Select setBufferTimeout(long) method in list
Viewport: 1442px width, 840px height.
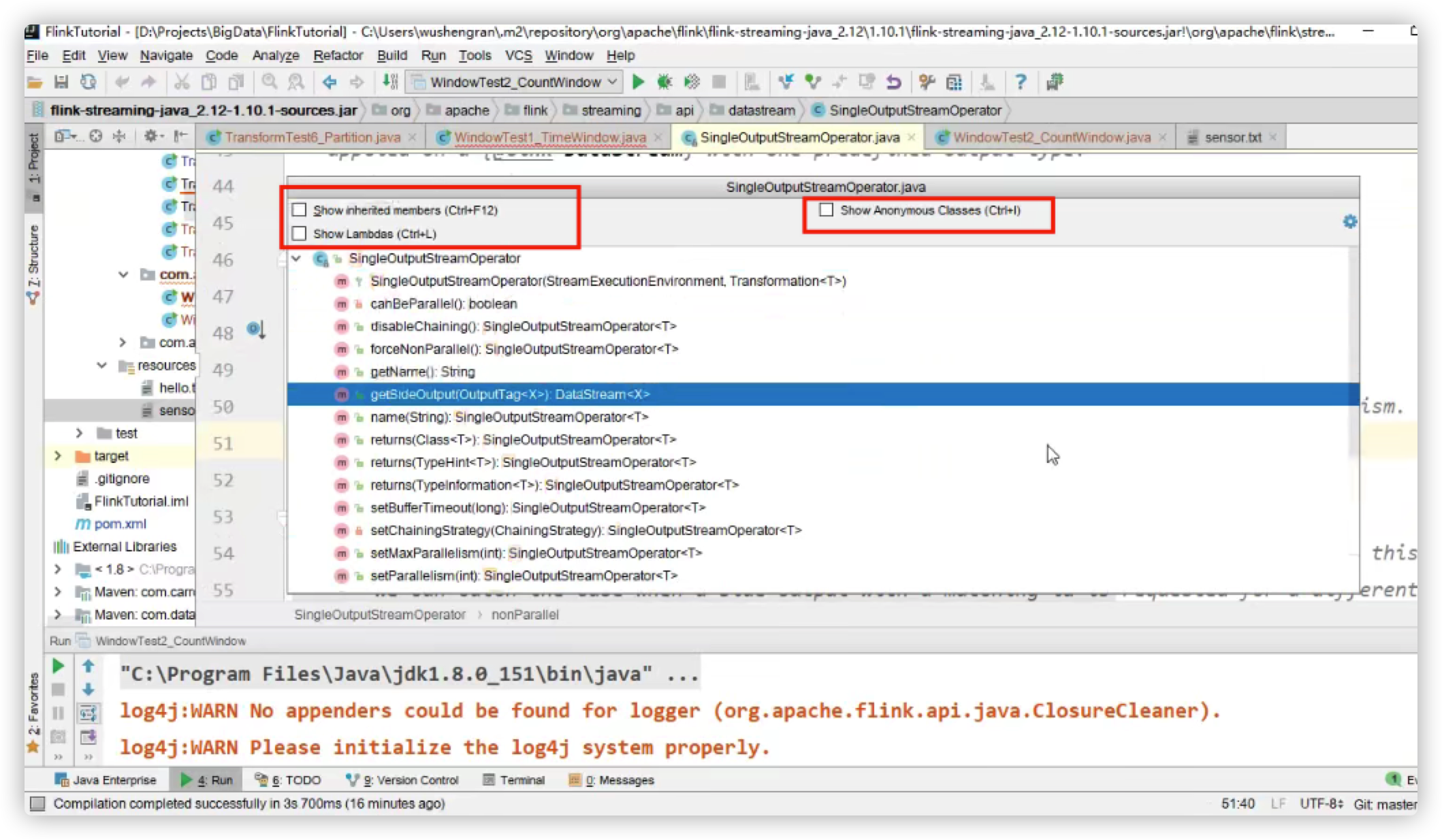click(817, 508)
